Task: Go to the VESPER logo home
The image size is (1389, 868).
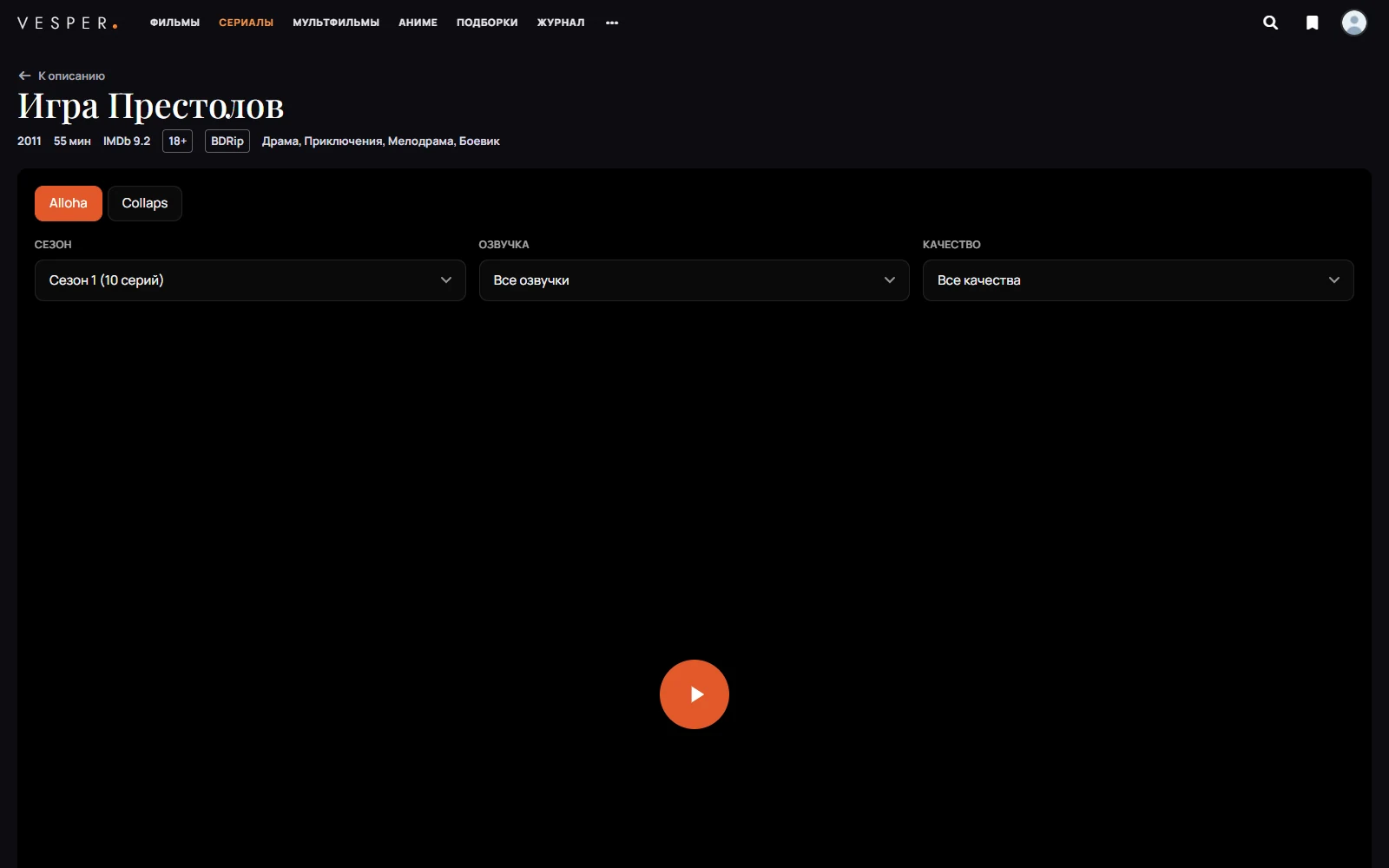Action: 67,23
